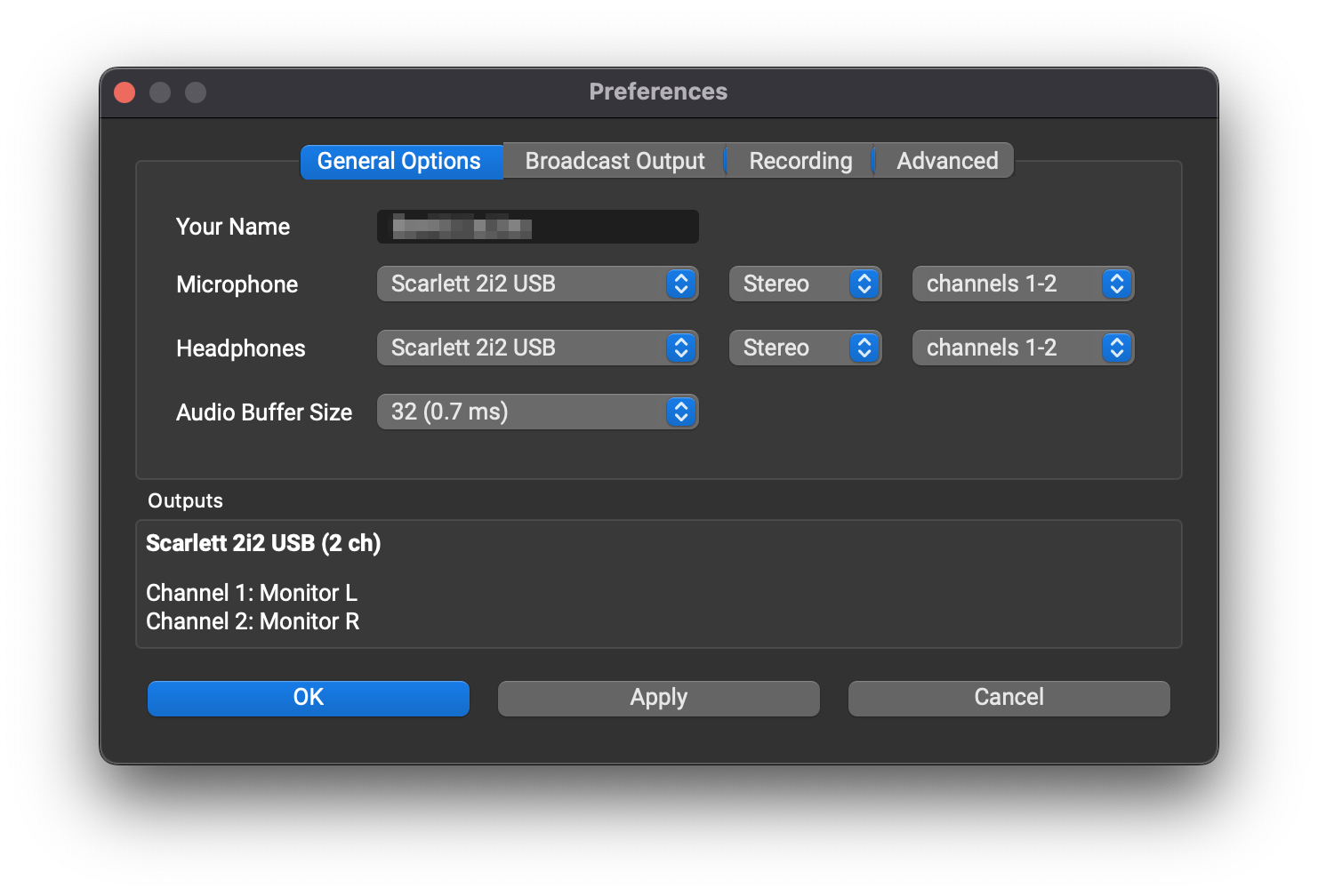
Task: Go to the Advanced tab
Action: (946, 161)
